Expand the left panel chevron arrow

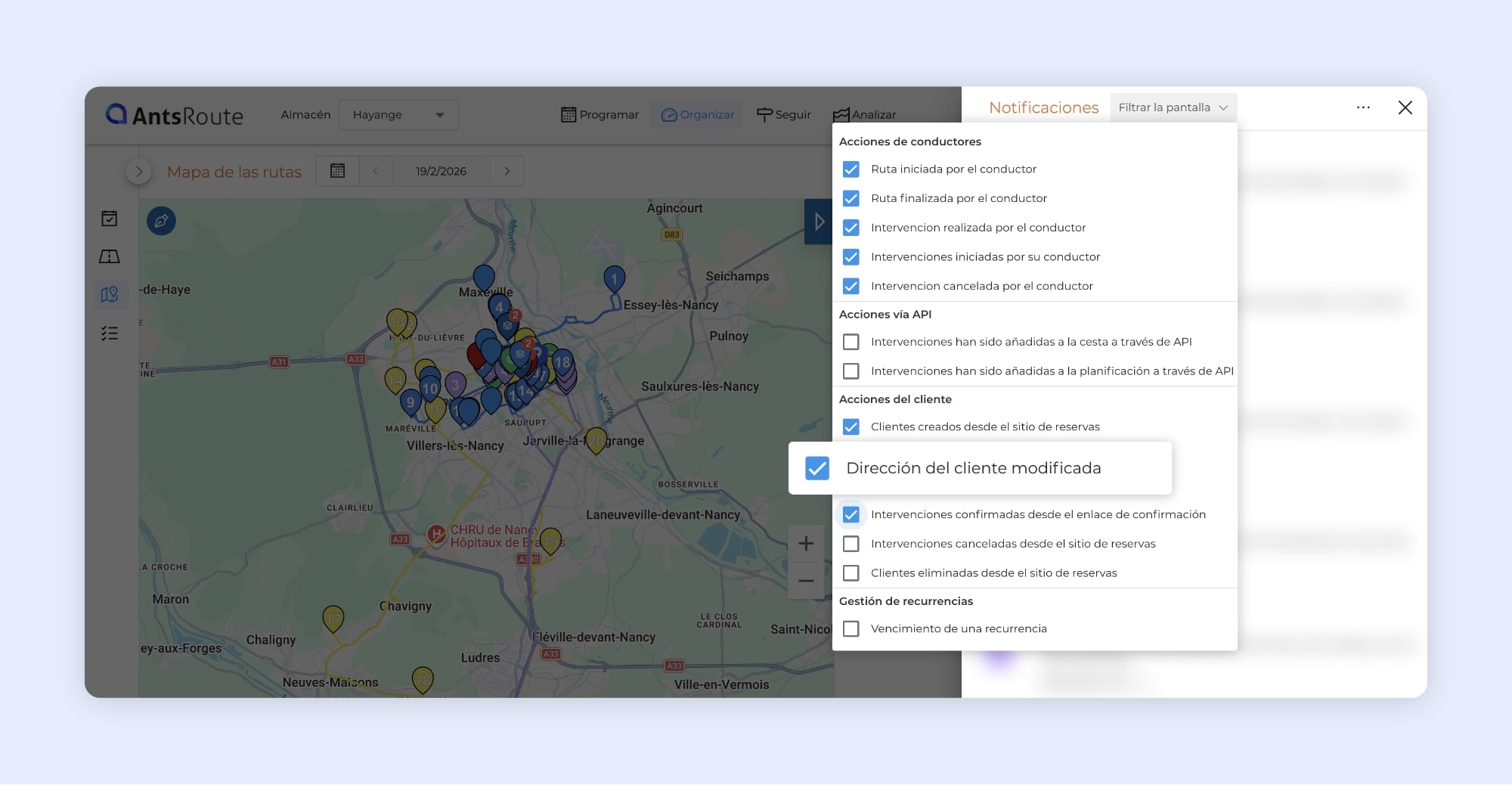pos(138,172)
